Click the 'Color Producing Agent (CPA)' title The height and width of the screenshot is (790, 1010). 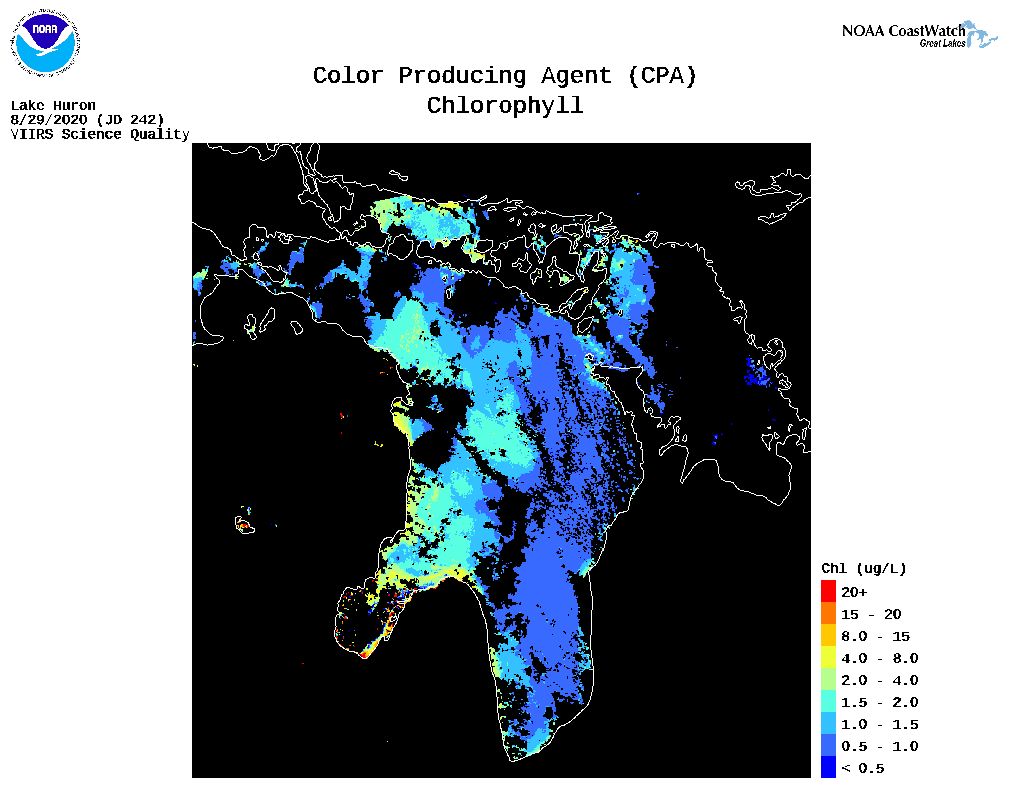click(x=505, y=75)
